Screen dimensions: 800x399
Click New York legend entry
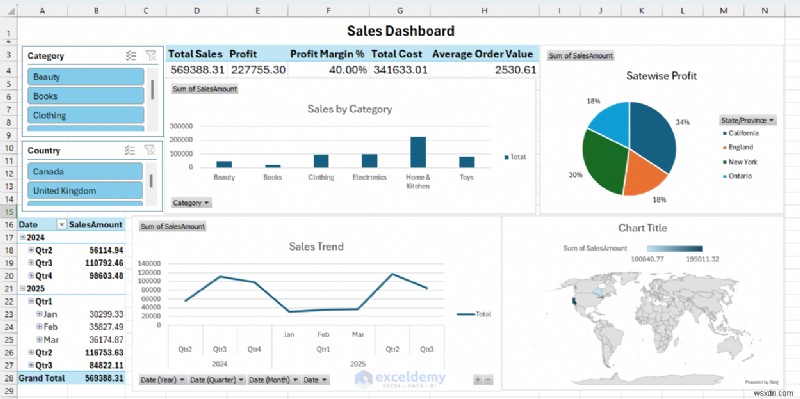[x=740, y=162]
